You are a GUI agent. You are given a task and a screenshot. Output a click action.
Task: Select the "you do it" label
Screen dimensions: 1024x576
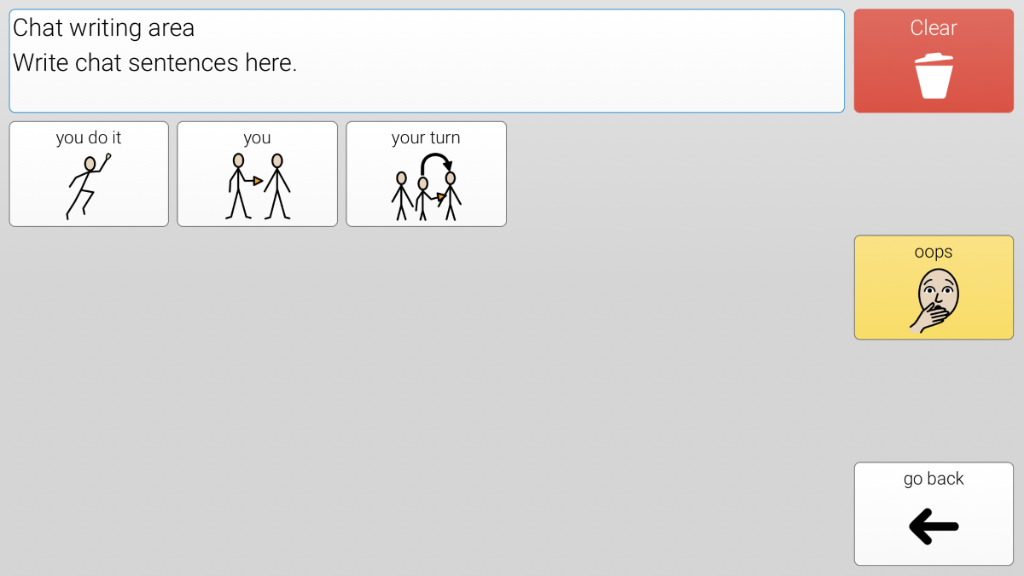coord(89,138)
